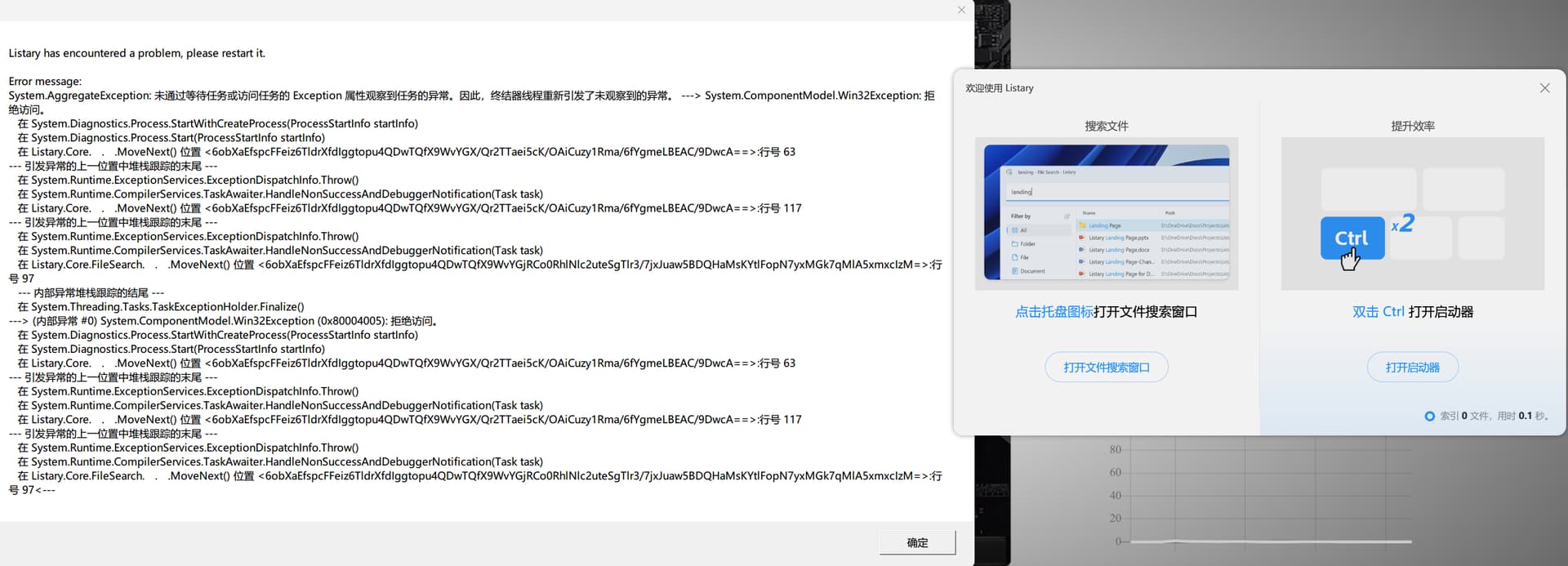
Task: Click the 80 axis label on background chart
Action: pos(1115,449)
